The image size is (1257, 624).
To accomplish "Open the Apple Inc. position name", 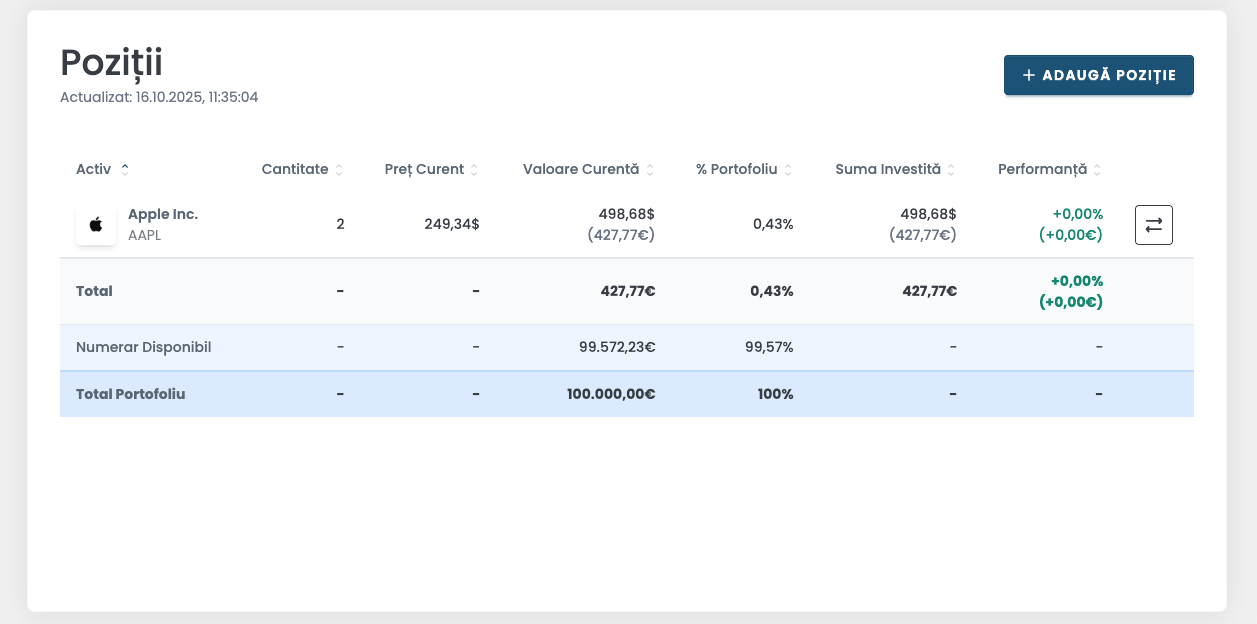I will (163, 214).
